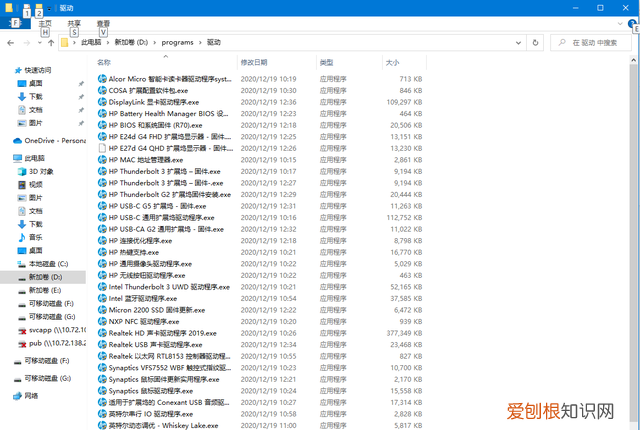Click the search box 在 驱动 中搜索
The image size is (640, 430).
pyautogui.click(x=591, y=42)
